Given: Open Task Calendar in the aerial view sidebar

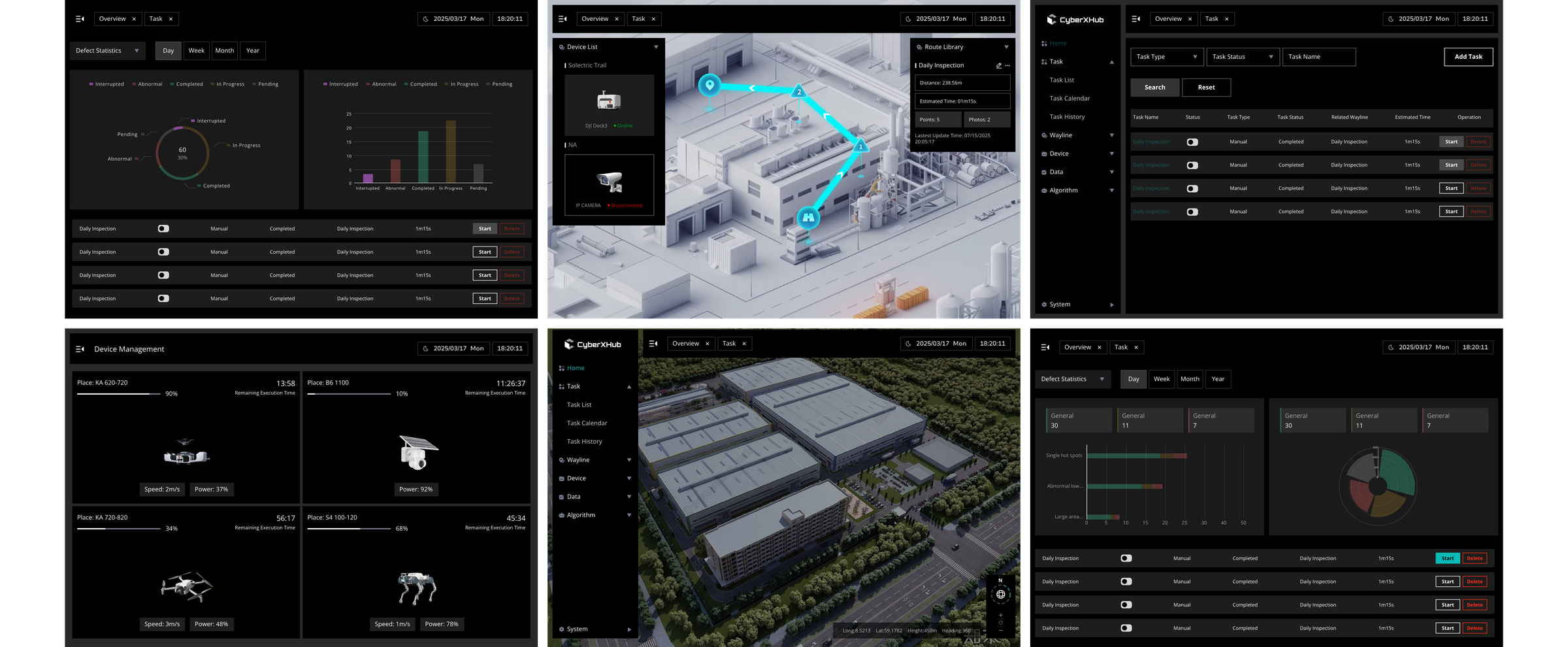Looking at the screenshot, I should [x=587, y=423].
